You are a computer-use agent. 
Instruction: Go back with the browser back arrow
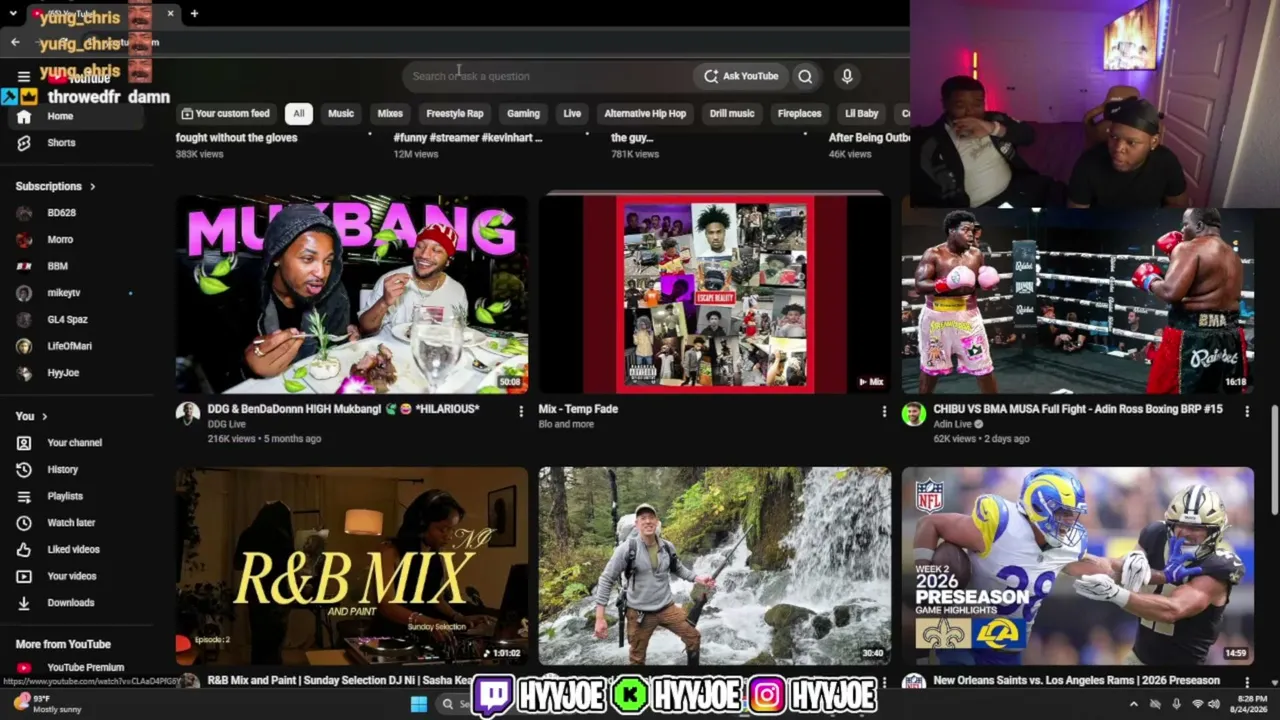pyautogui.click(x=15, y=42)
